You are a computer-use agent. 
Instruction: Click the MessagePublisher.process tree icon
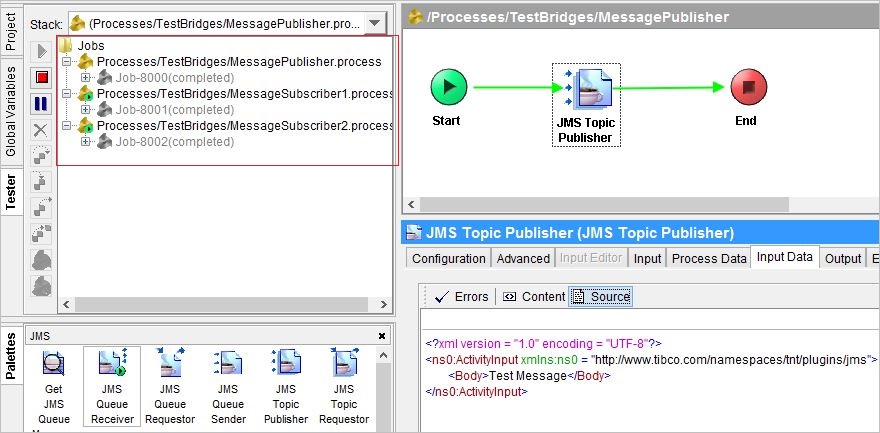click(x=85, y=62)
